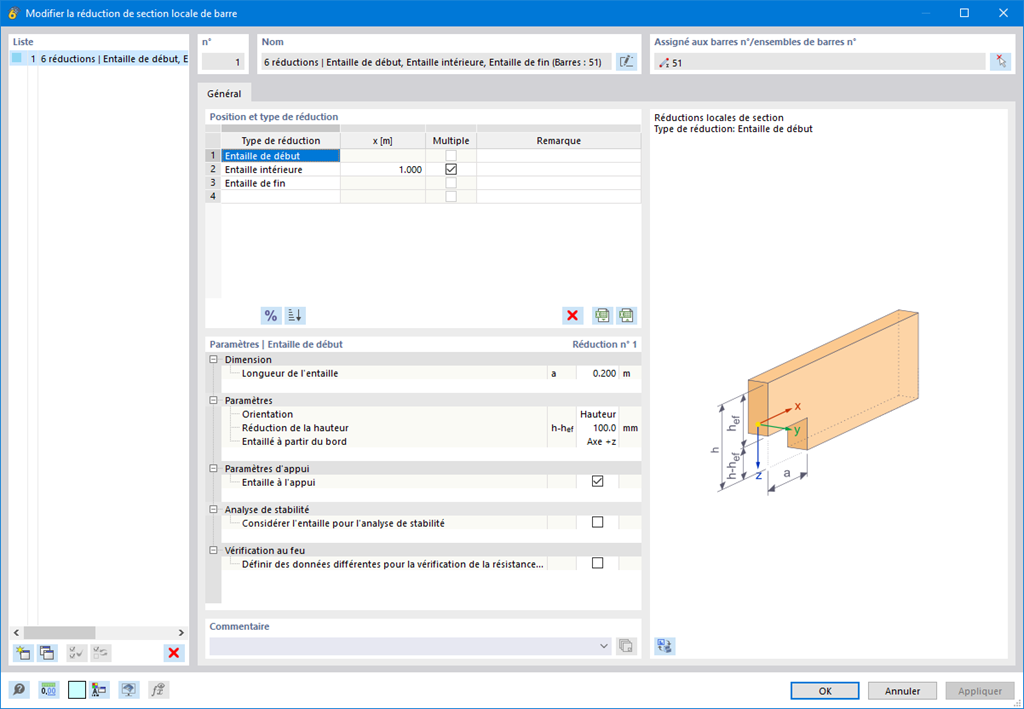Click the bar 51 member icon in Assigné field

(x=664, y=63)
